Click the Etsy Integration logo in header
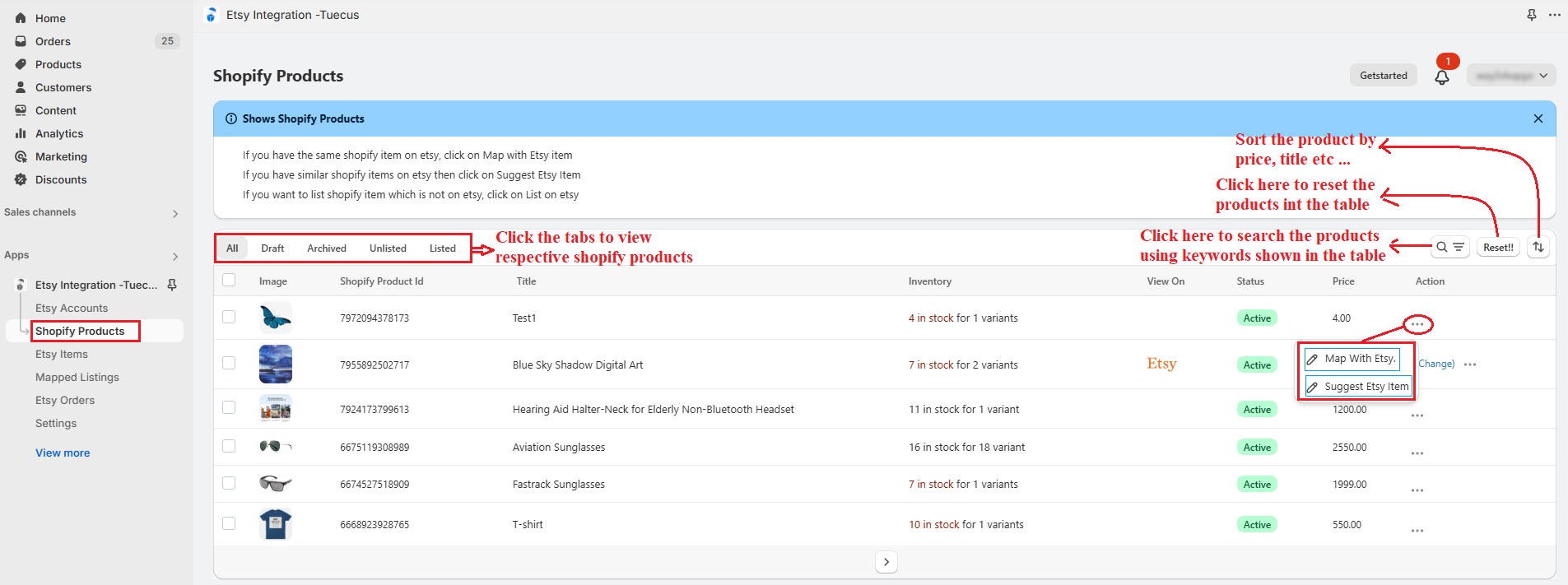This screenshot has width=1568, height=585. pyautogui.click(x=212, y=15)
